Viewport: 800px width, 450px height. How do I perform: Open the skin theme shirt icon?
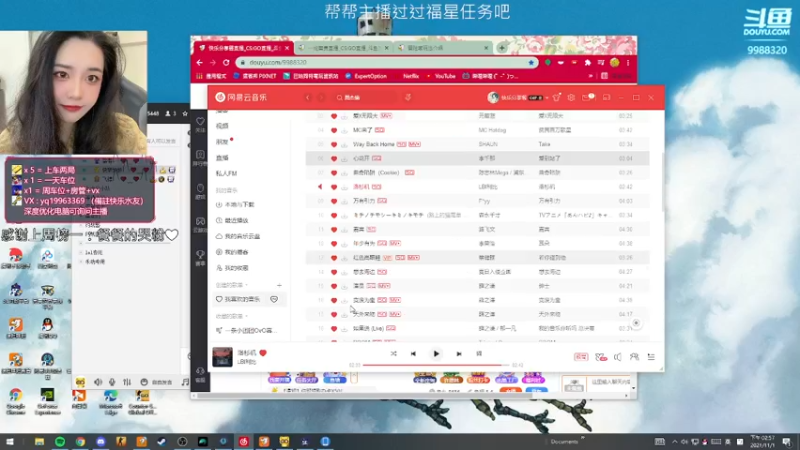coord(557,97)
